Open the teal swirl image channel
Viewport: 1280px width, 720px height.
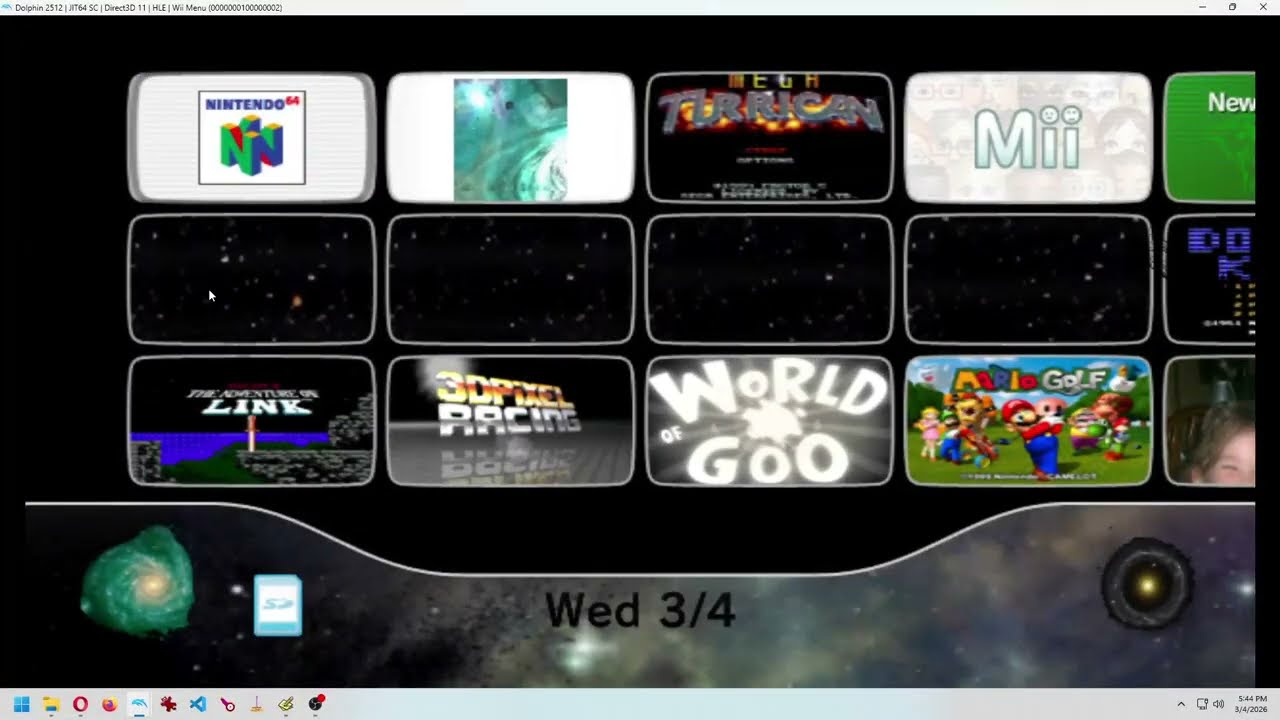[510, 138]
